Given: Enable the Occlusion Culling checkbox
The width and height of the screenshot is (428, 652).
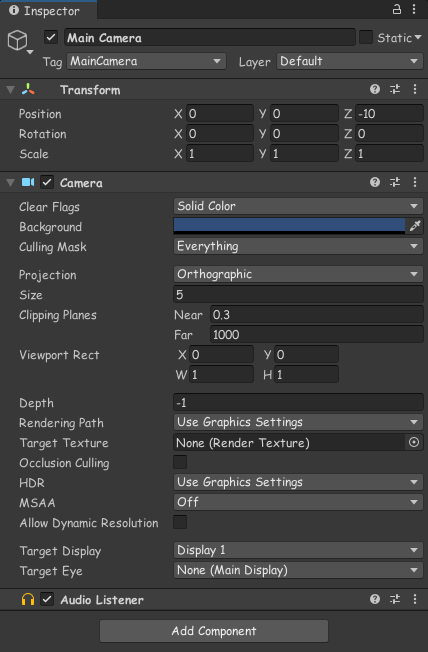Looking at the screenshot, I should (x=180, y=462).
